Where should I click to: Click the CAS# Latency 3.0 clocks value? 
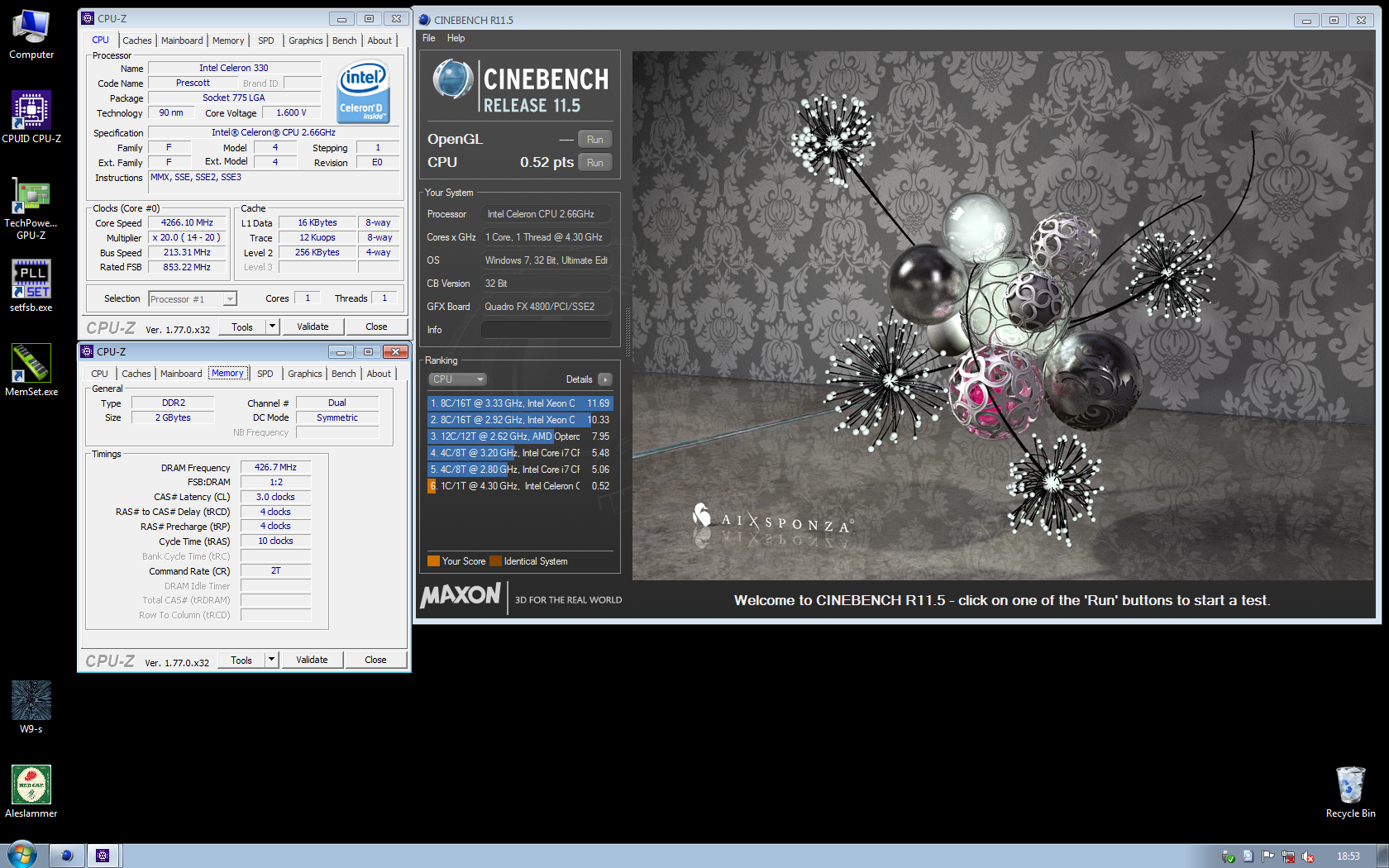tap(275, 497)
